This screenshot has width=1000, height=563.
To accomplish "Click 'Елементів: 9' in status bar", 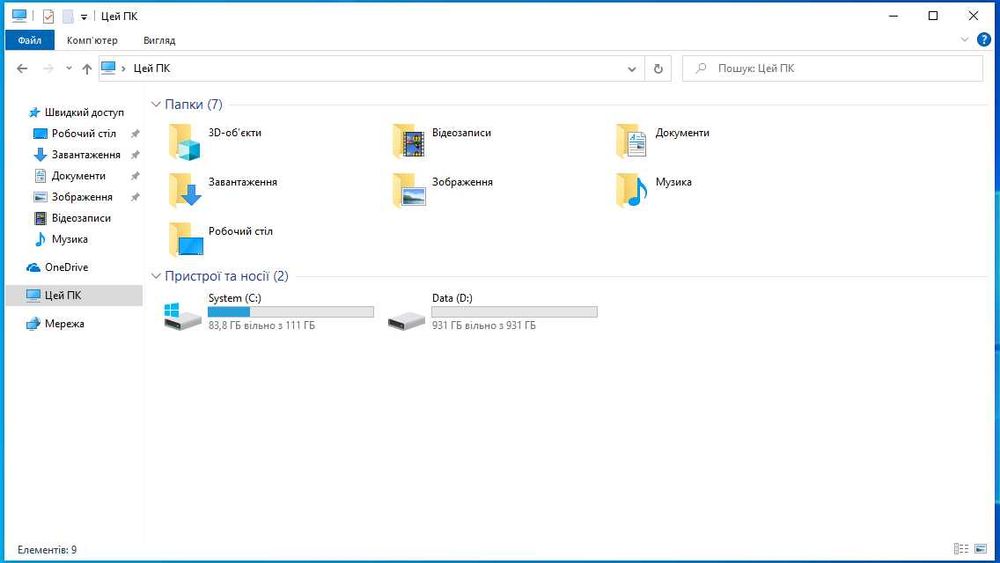I will click(x=47, y=550).
